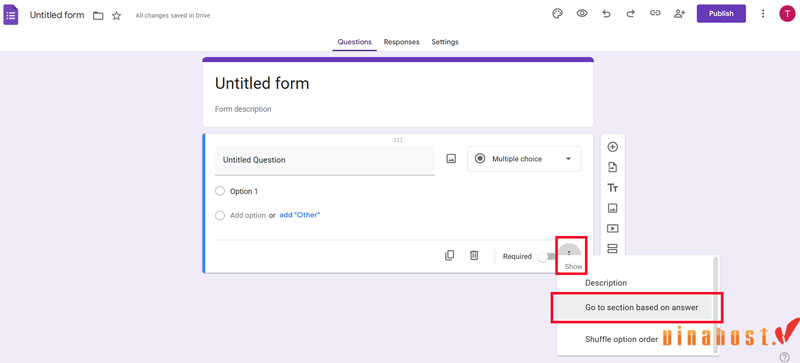The image size is (800, 363).
Task: Click the options menu scrollbar
Action: point(715,305)
